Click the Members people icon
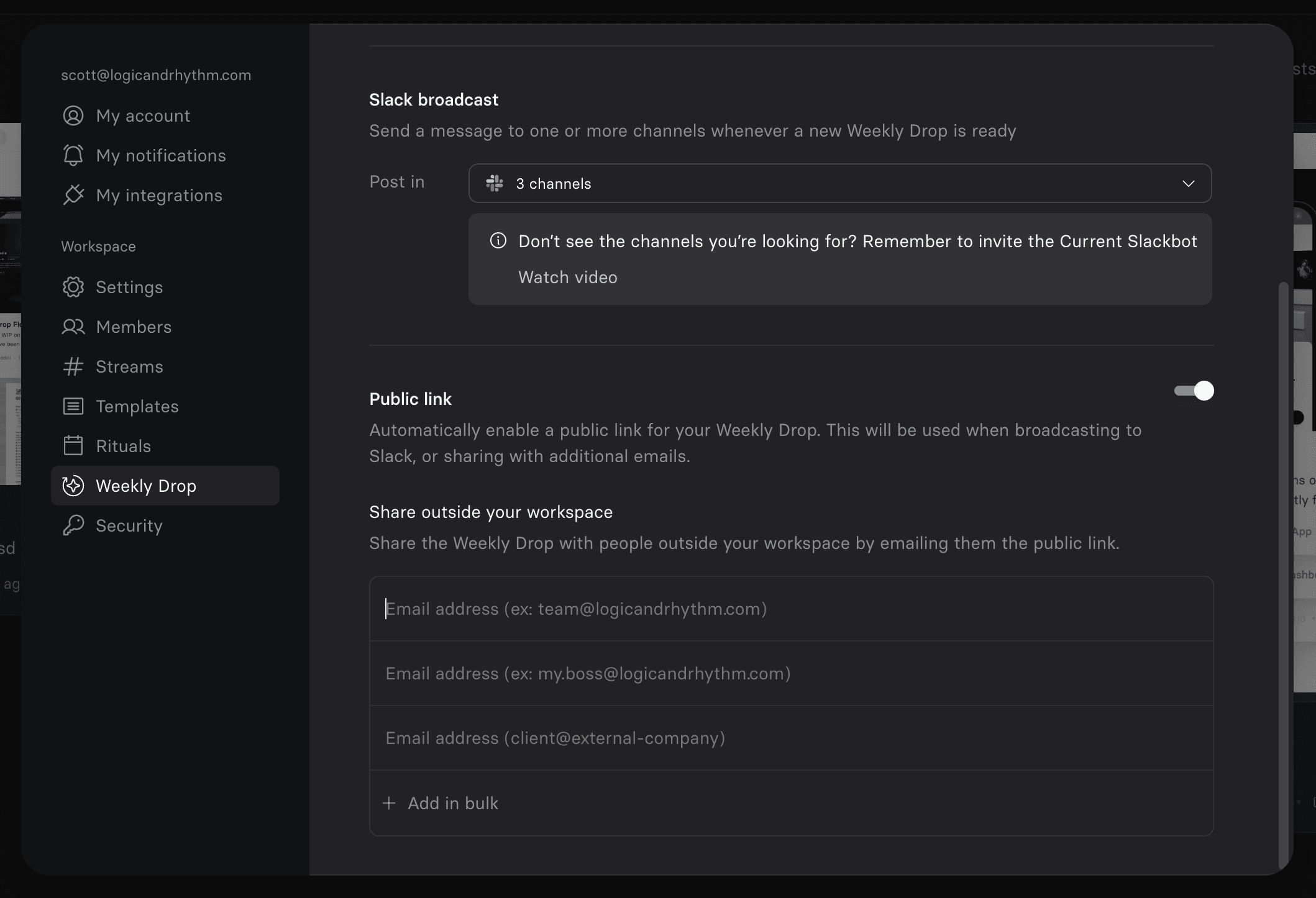 [73, 327]
